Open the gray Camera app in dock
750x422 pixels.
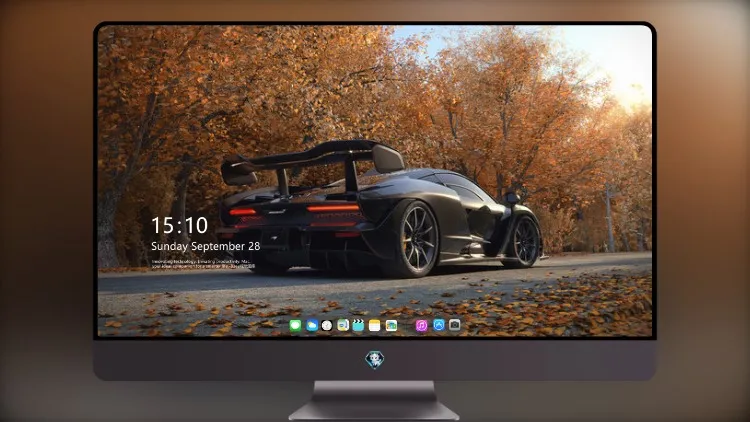pyautogui.click(x=455, y=325)
